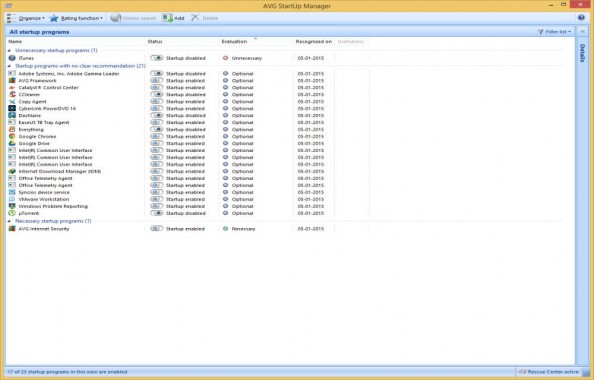Open the vertical Details tab

582,53
